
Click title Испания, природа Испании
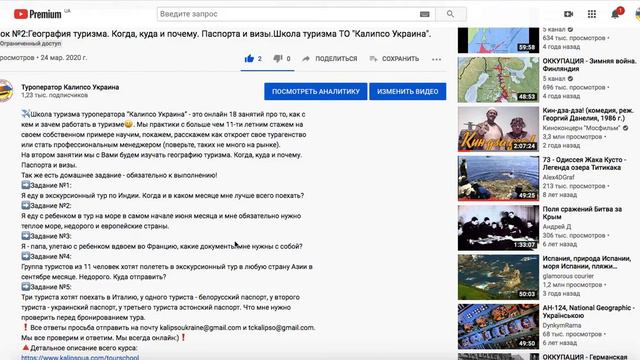point(587,262)
